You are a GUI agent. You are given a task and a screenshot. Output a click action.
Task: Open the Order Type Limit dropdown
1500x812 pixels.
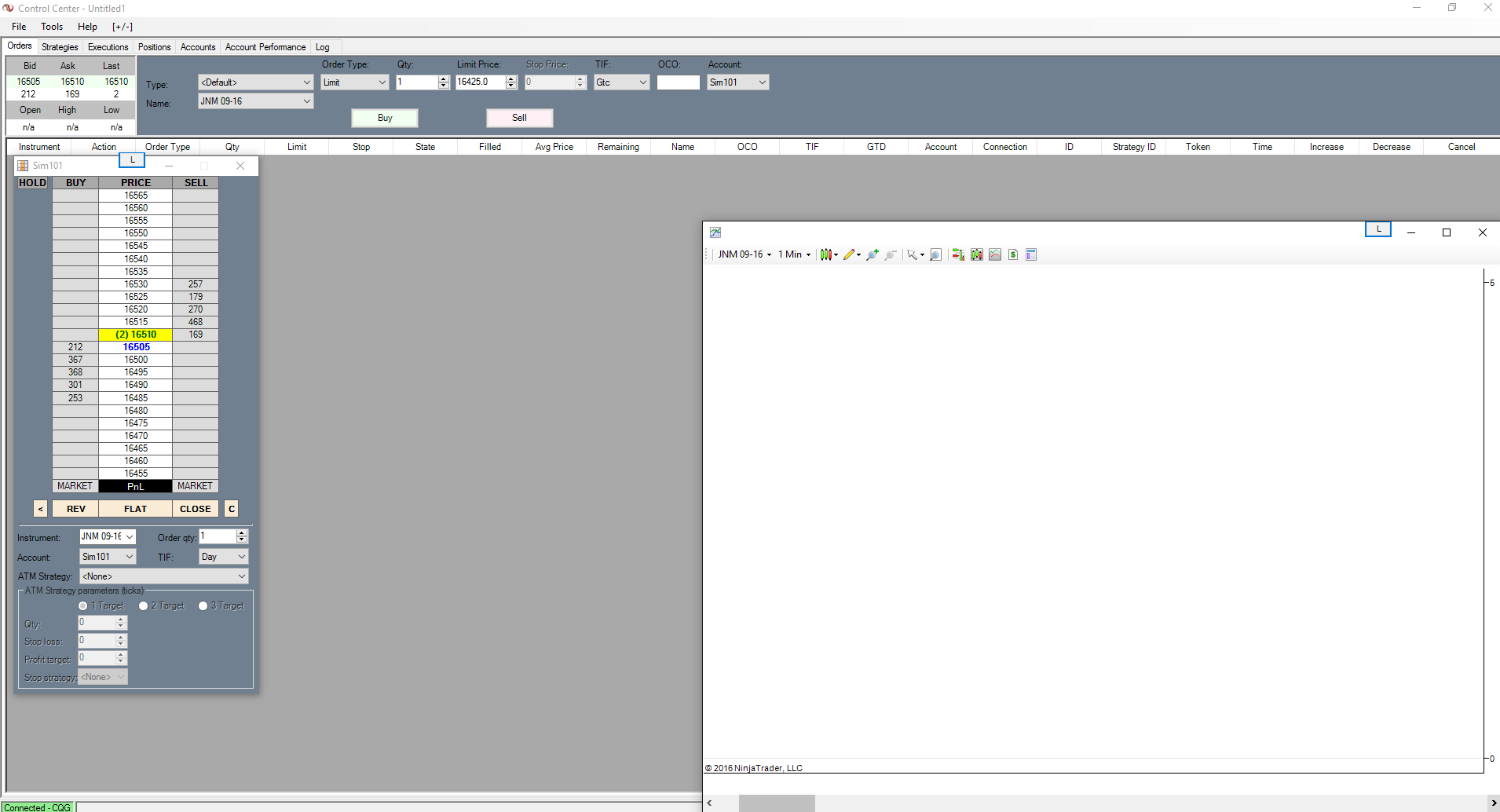[x=354, y=82]
